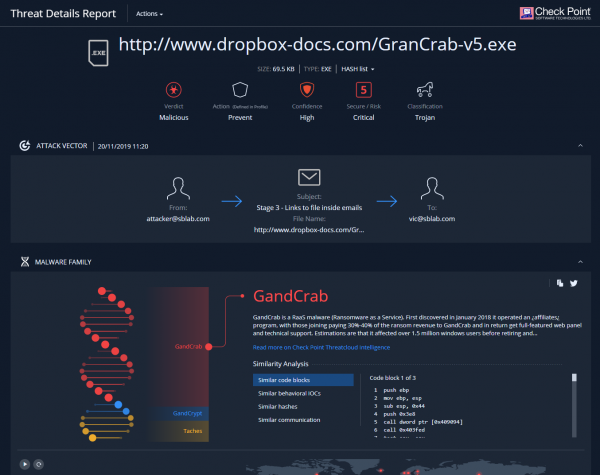Open the Actions dropdown menu
Viewport: 600px width, 475px height.
pyautogui.click(x=146, y=14)
